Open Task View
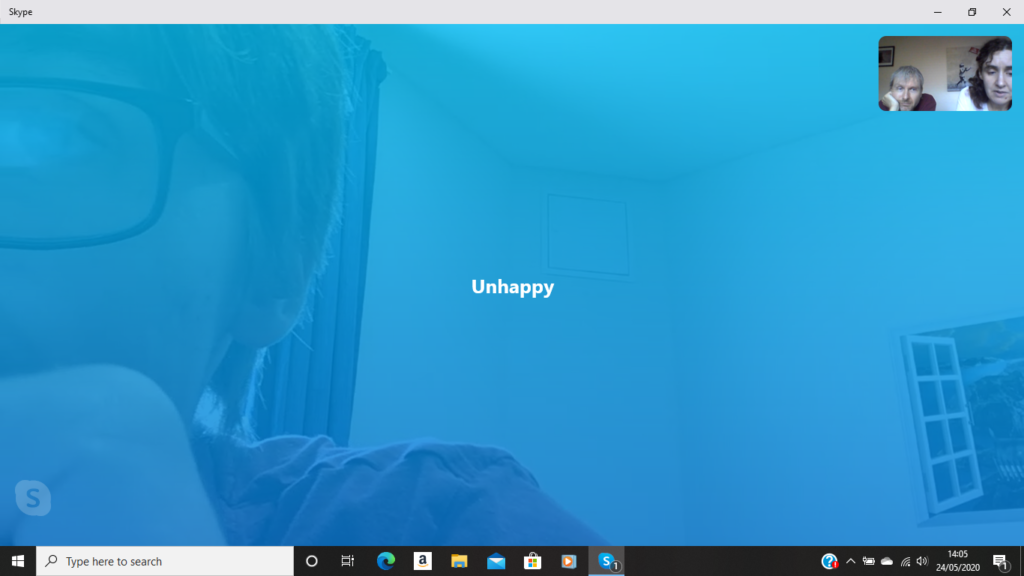The image size is (1024, 576). (x=348, y=561)
